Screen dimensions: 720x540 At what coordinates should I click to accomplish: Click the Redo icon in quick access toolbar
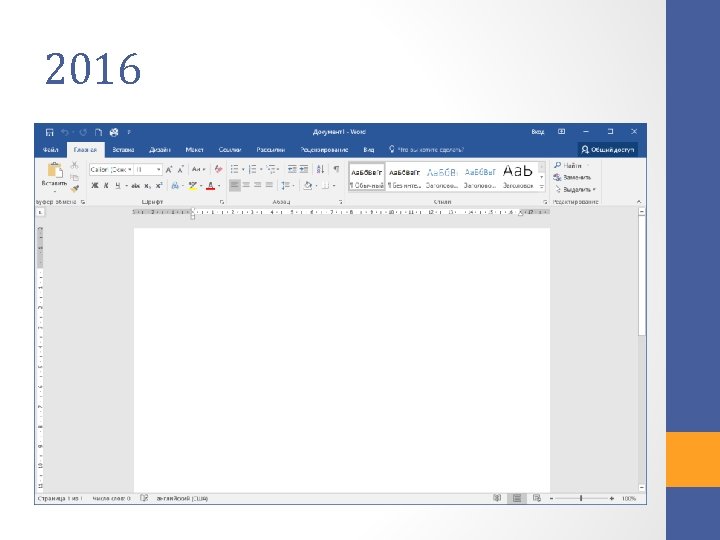click(83, 132)
